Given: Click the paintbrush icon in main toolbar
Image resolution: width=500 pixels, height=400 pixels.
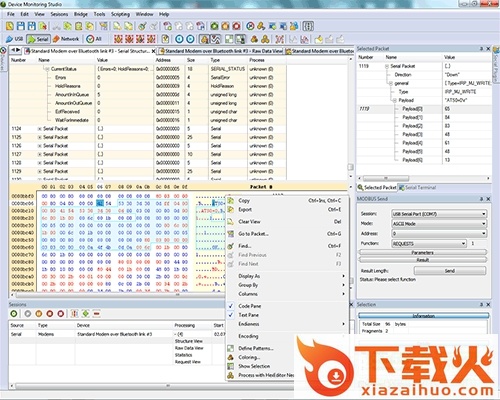Looking at the screenshot, I should [x=143, y=26].
